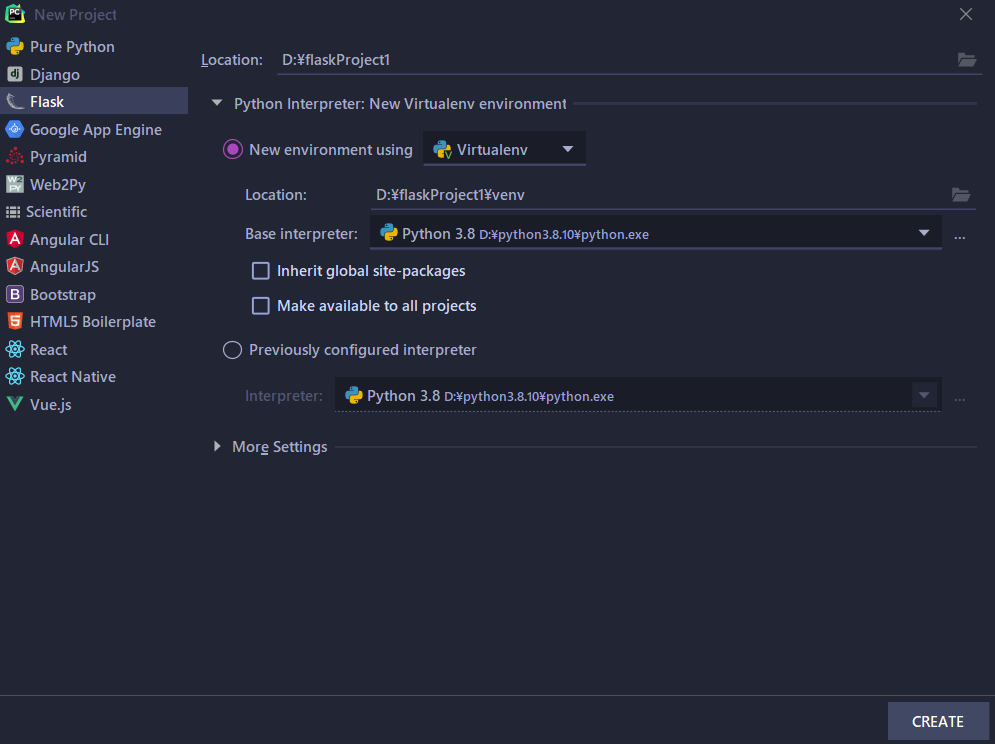Open base interpreter browse ellipsis
The image size is (995, 744).
(959, 237)
